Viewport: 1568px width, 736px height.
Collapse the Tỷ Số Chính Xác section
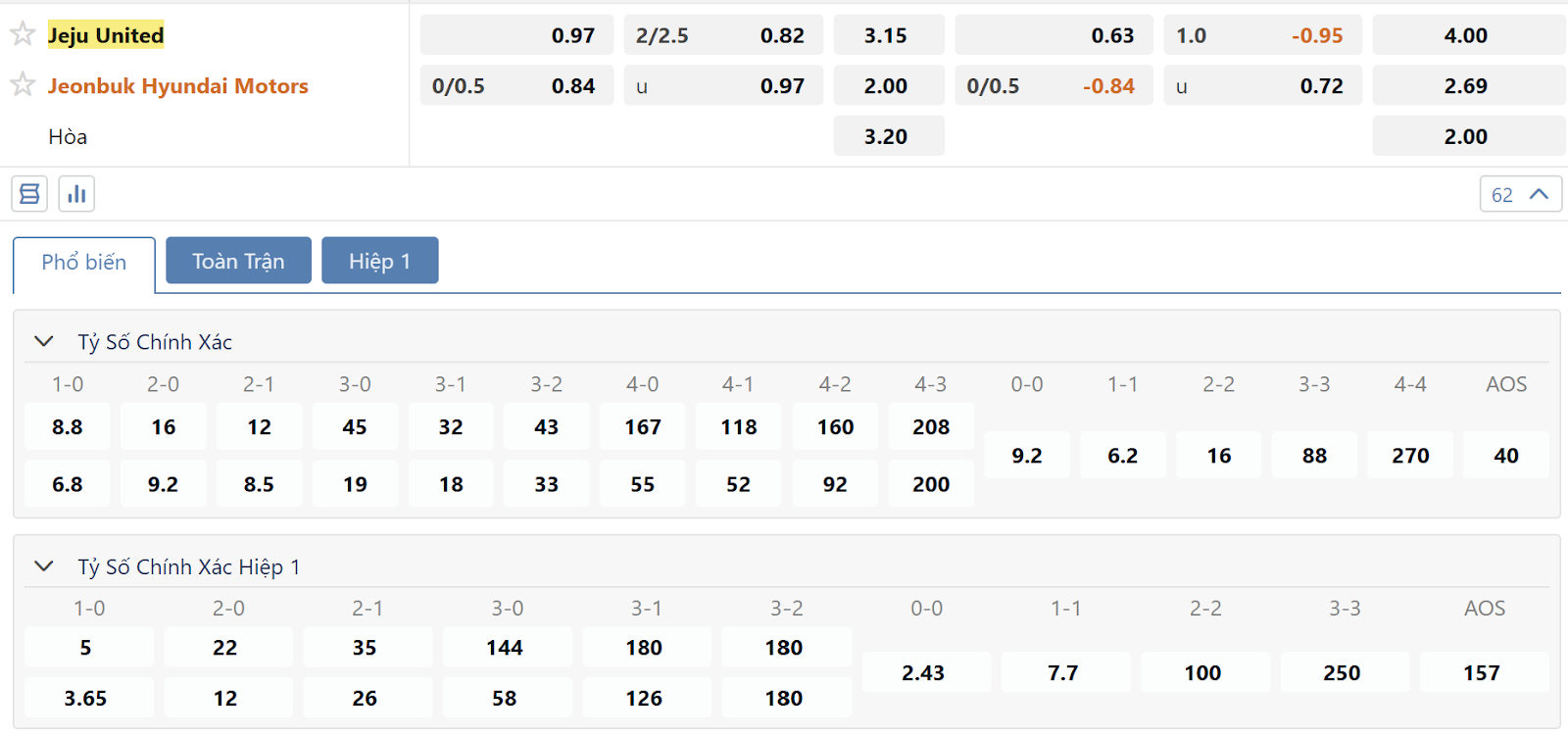(x=44, y=341)
